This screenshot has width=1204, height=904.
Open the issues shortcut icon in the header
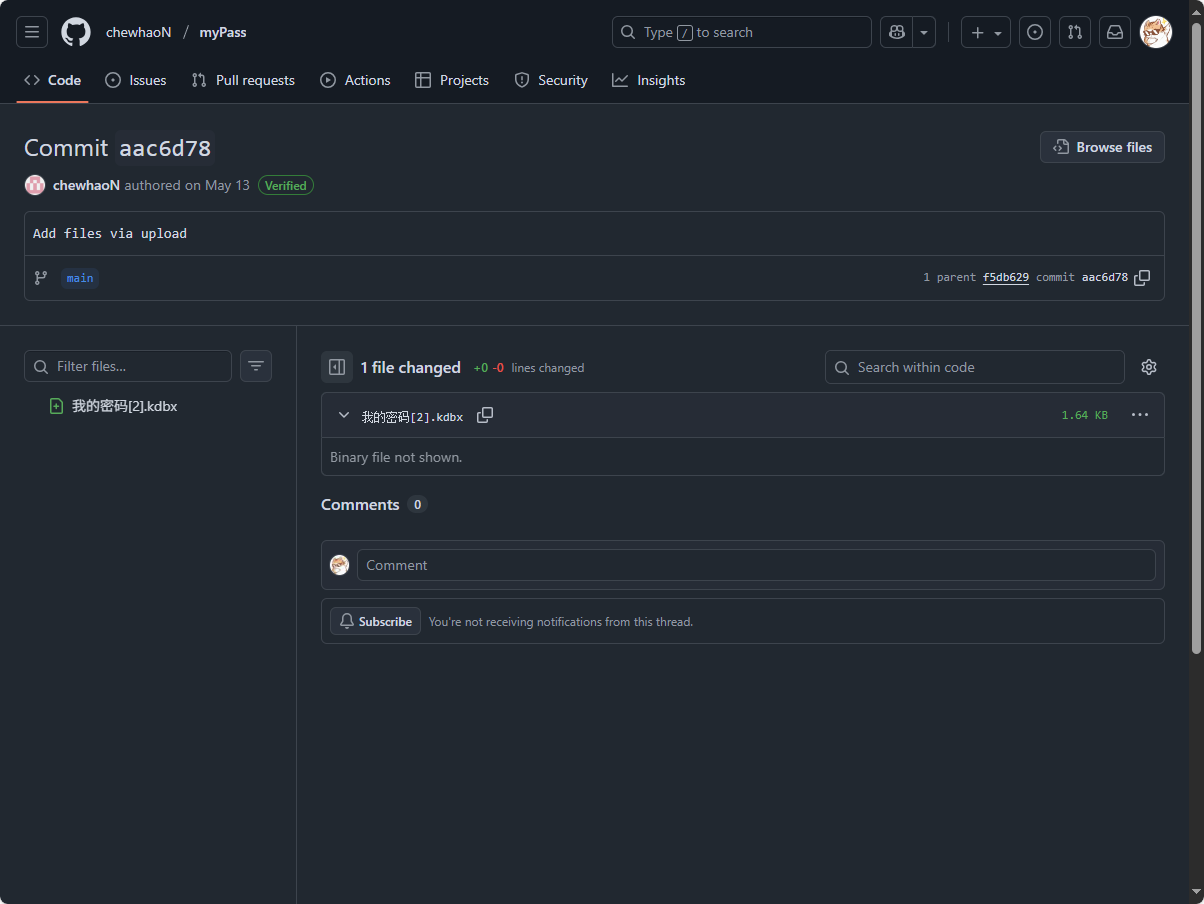(x=1035, y=32)
